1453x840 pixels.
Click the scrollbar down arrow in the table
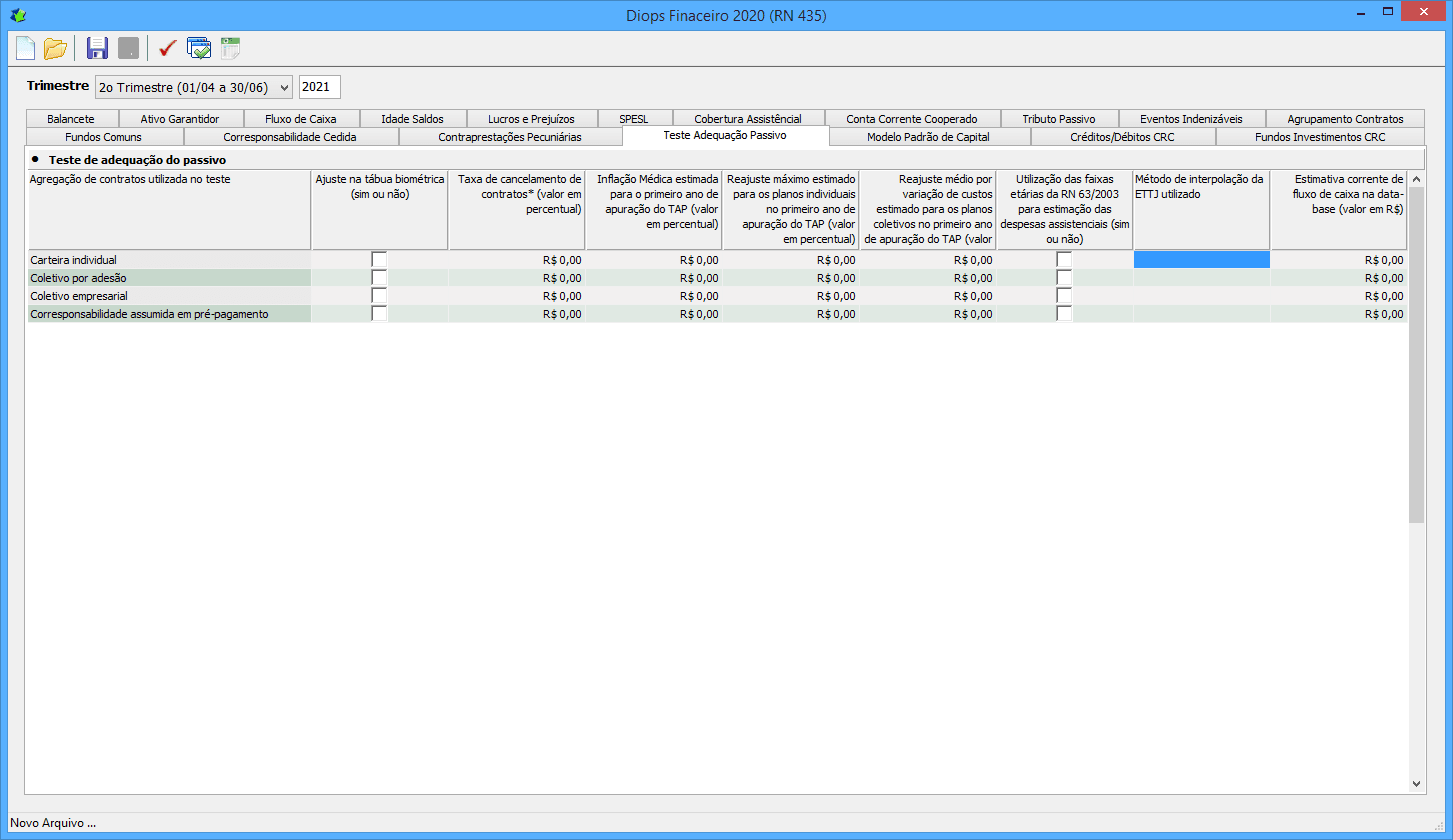click(x=1416, y=784)
